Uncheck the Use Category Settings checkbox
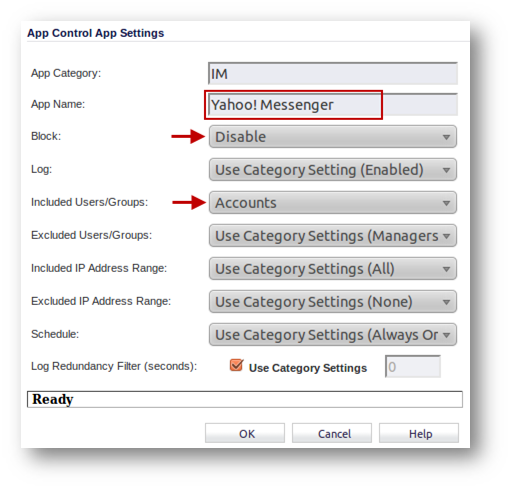Image resolution: width=512 pixels, height=490 pixels. pyautogui.click(x=236, y=365)
